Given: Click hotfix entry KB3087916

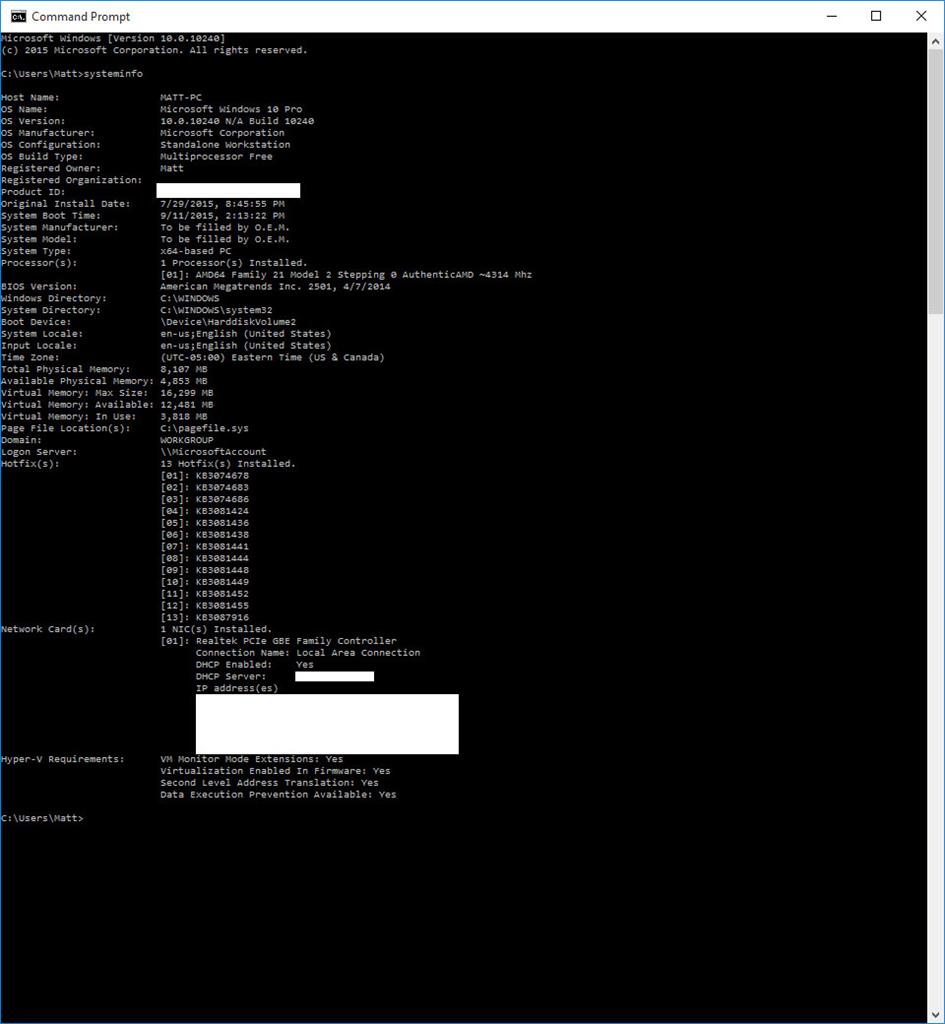Looking at the screenshot, I should pyautogui.click(x=204, y=617).
